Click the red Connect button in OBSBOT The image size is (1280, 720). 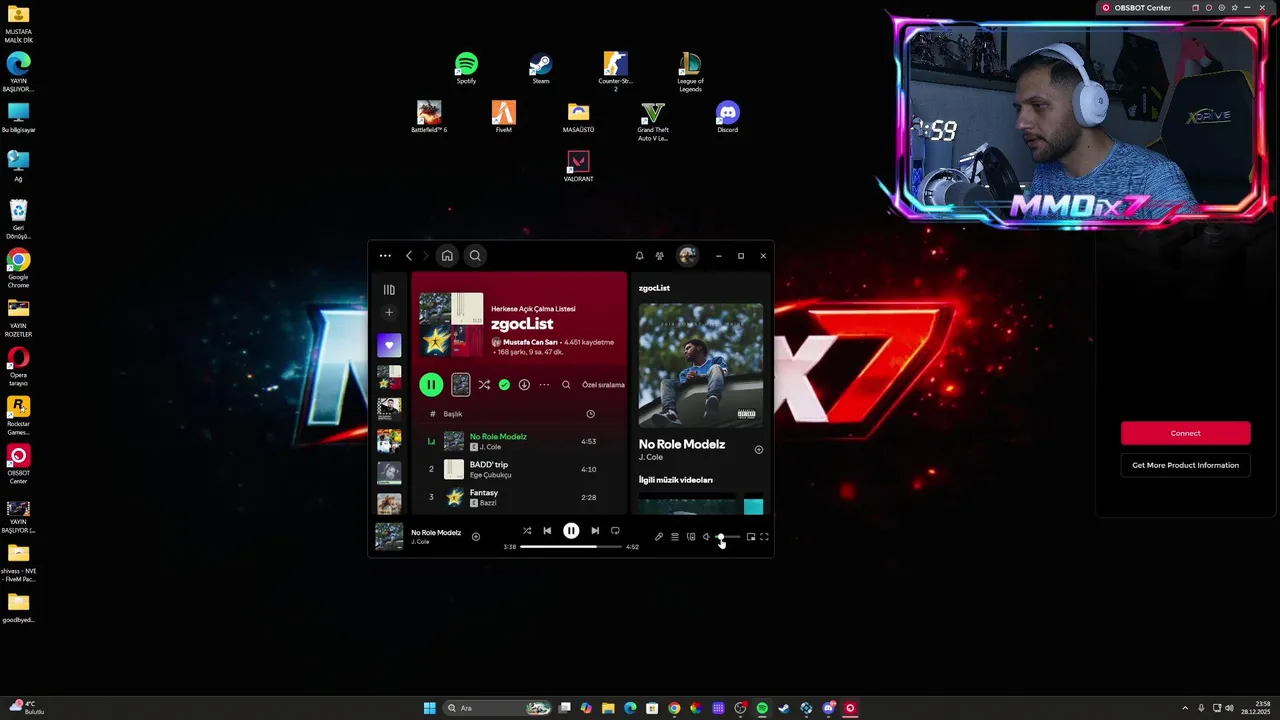(1185, 433)
